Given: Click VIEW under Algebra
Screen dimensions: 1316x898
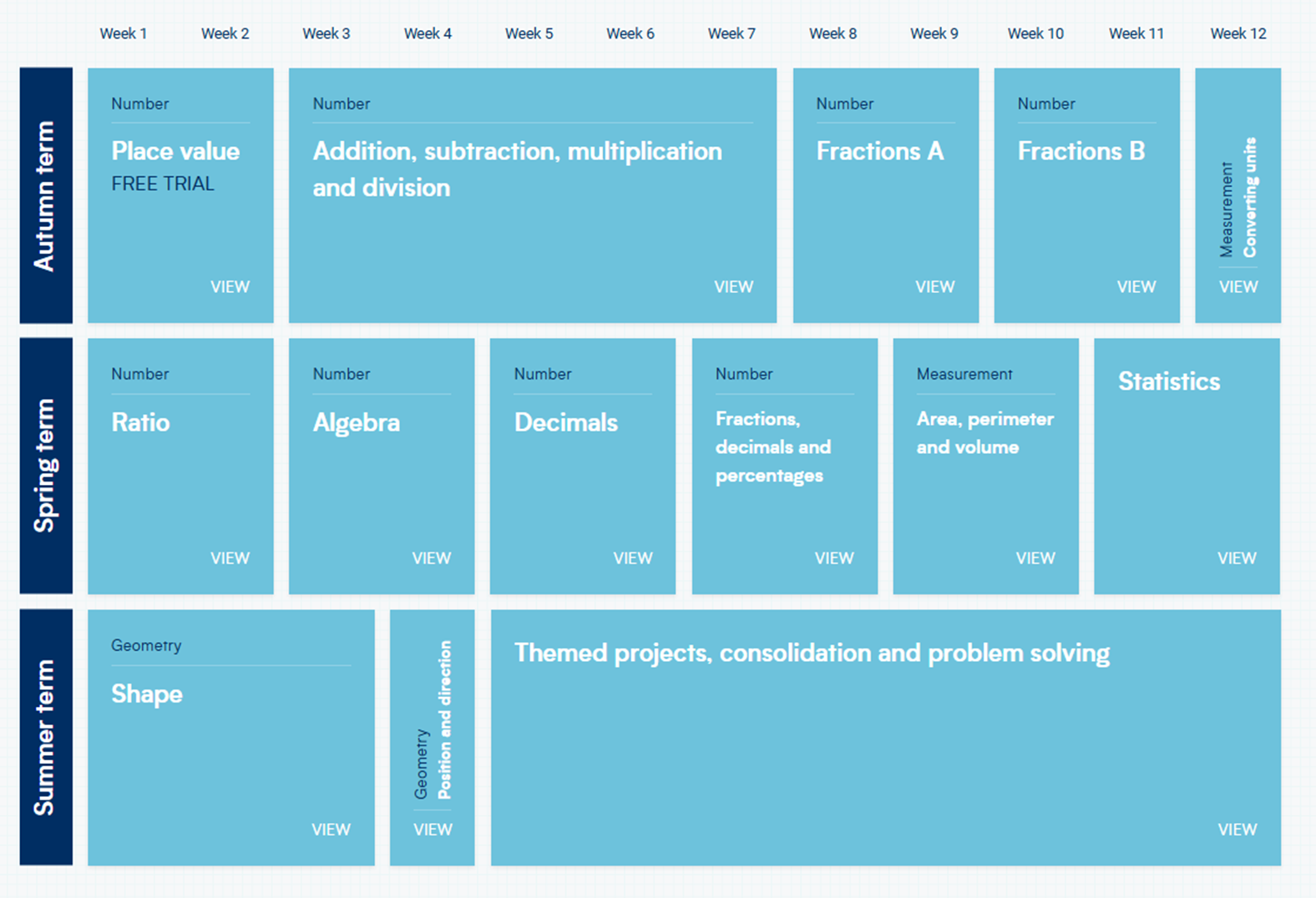Looking at the screenshot, I should [x=431, y=558].
